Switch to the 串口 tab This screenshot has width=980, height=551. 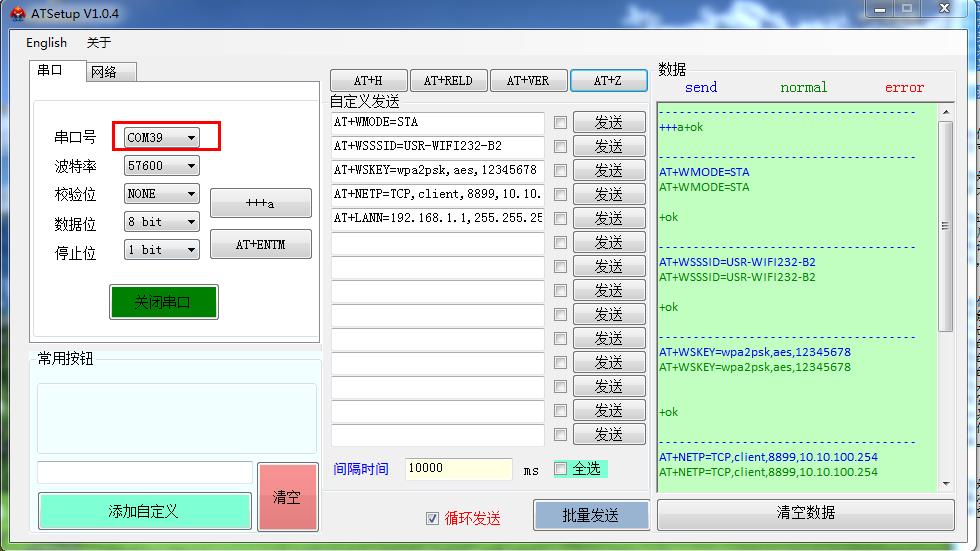(58, 70)
